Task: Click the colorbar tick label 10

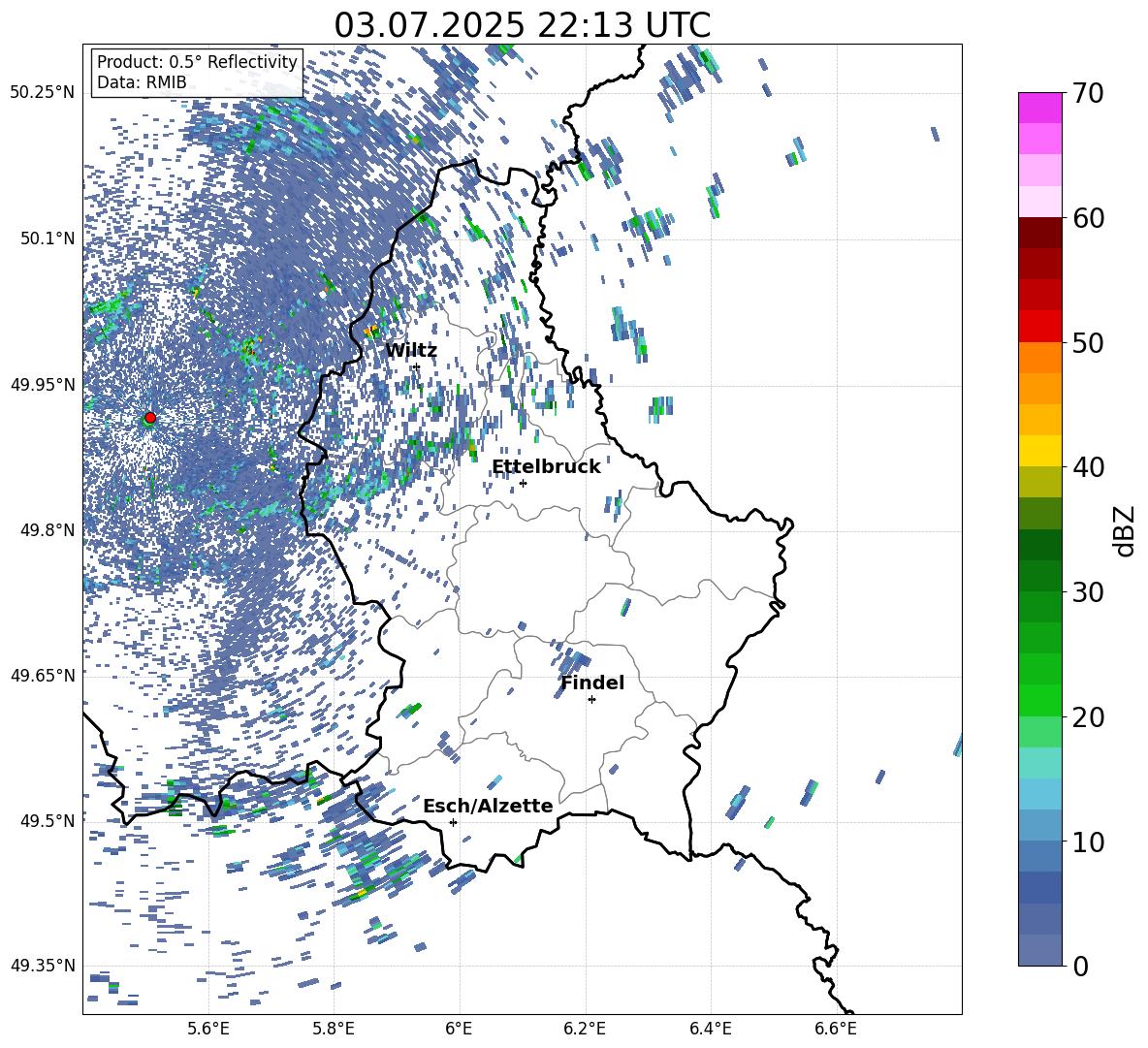Action: point(1088,842)
